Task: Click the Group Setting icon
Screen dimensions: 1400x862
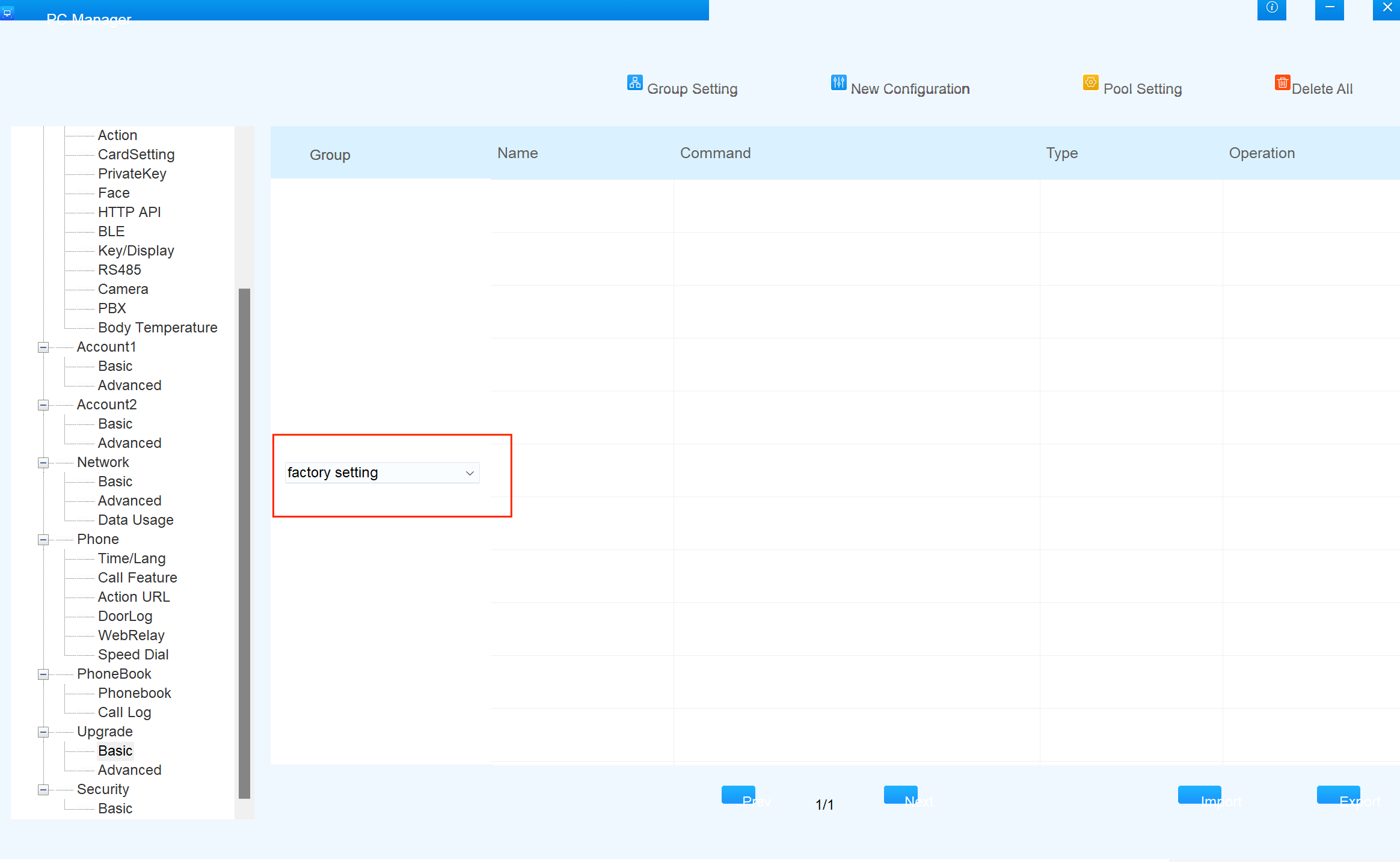Action: pos(634,82)
